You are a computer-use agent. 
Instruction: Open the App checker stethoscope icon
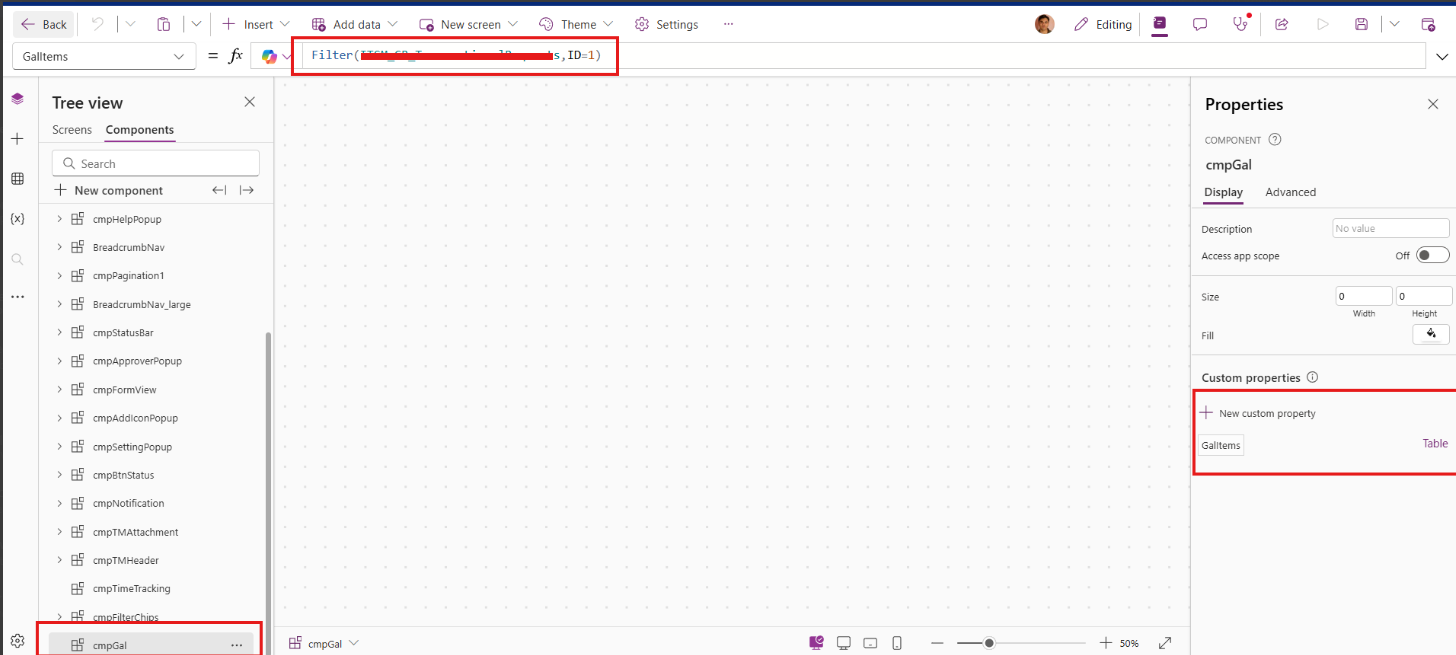pos(1241,24)
